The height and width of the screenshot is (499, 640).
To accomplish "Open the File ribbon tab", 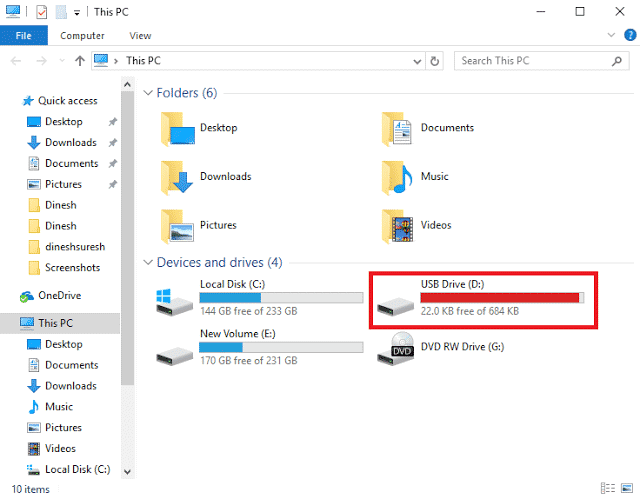I will coord(24,35).
